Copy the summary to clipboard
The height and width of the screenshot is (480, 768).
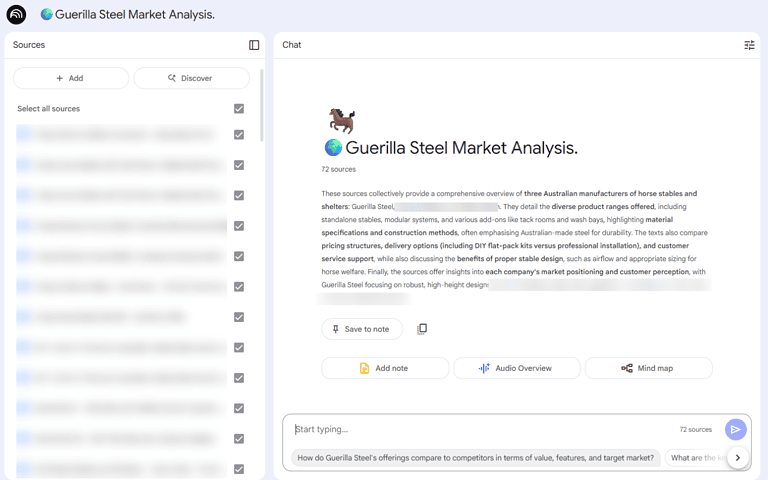pyautogui.click(x=422, y=329)
